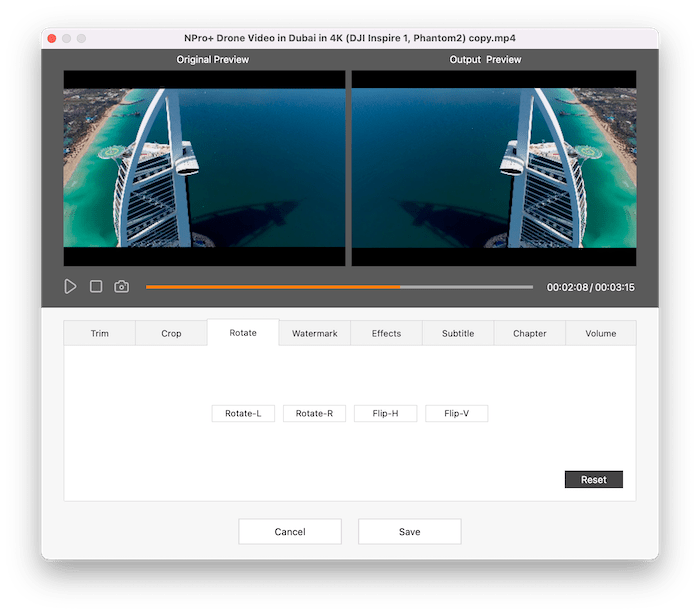Switch to the Subtitle tab
This screenshot has height=614, width=700.
(x=458, y=333)
